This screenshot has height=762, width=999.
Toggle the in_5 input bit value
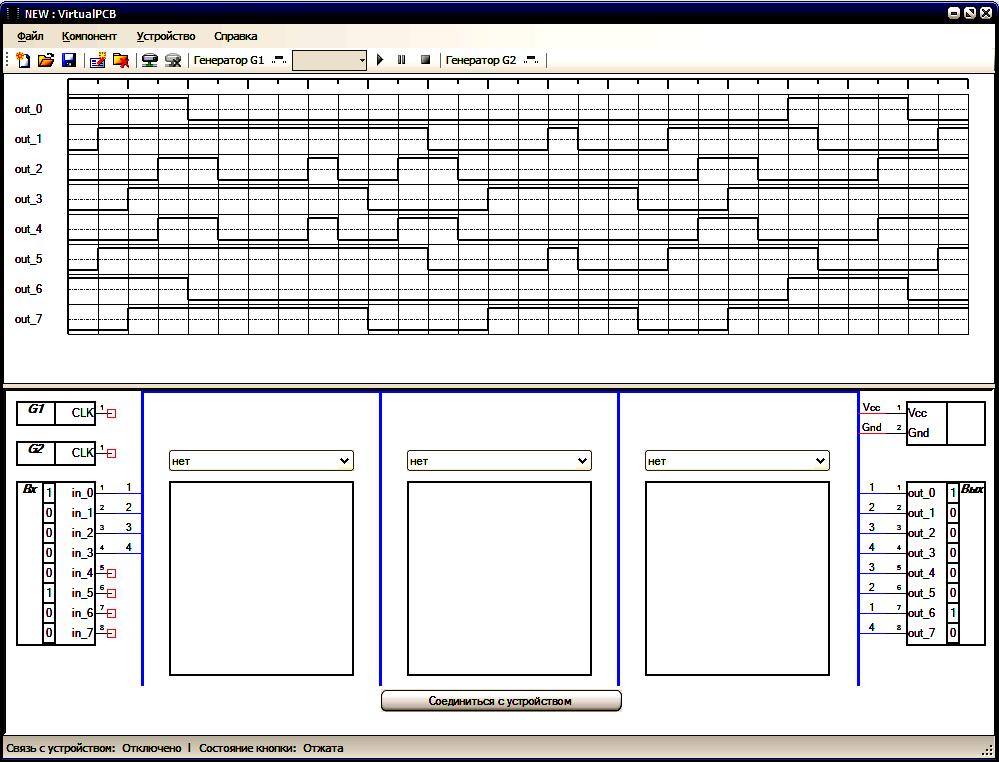click(49, 593)
